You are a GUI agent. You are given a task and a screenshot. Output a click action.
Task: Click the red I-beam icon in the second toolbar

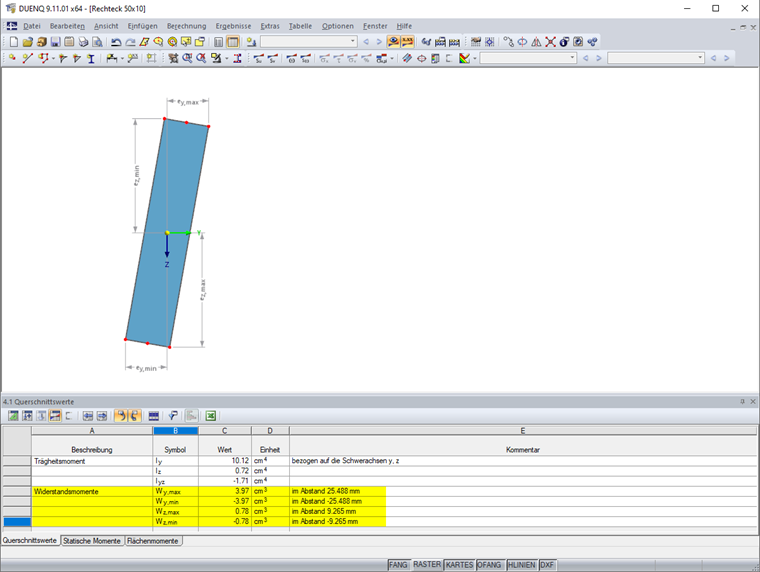[238, 59]
